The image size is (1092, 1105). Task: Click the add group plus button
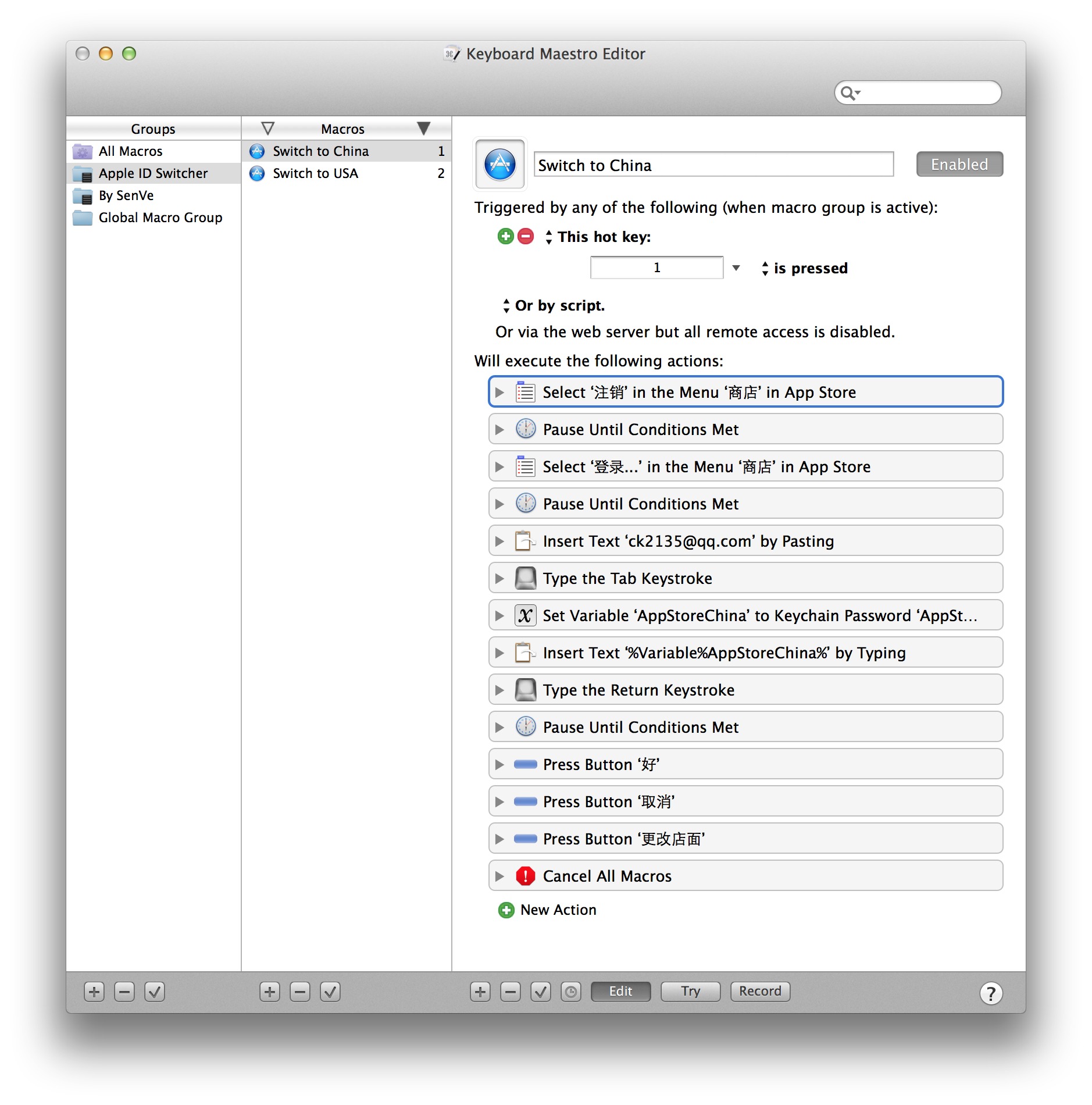[x=94, y=992]
